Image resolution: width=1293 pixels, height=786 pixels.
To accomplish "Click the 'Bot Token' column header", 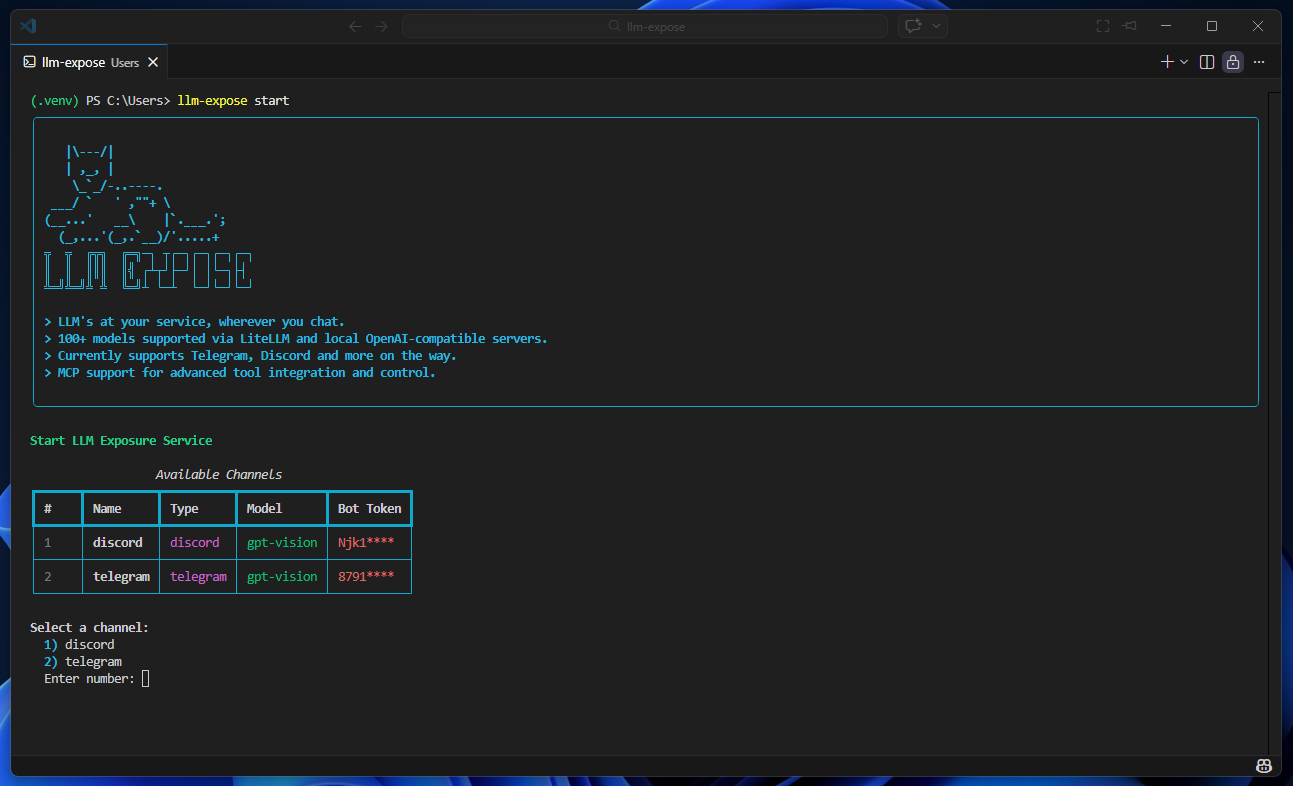I will tap(369, 508).
